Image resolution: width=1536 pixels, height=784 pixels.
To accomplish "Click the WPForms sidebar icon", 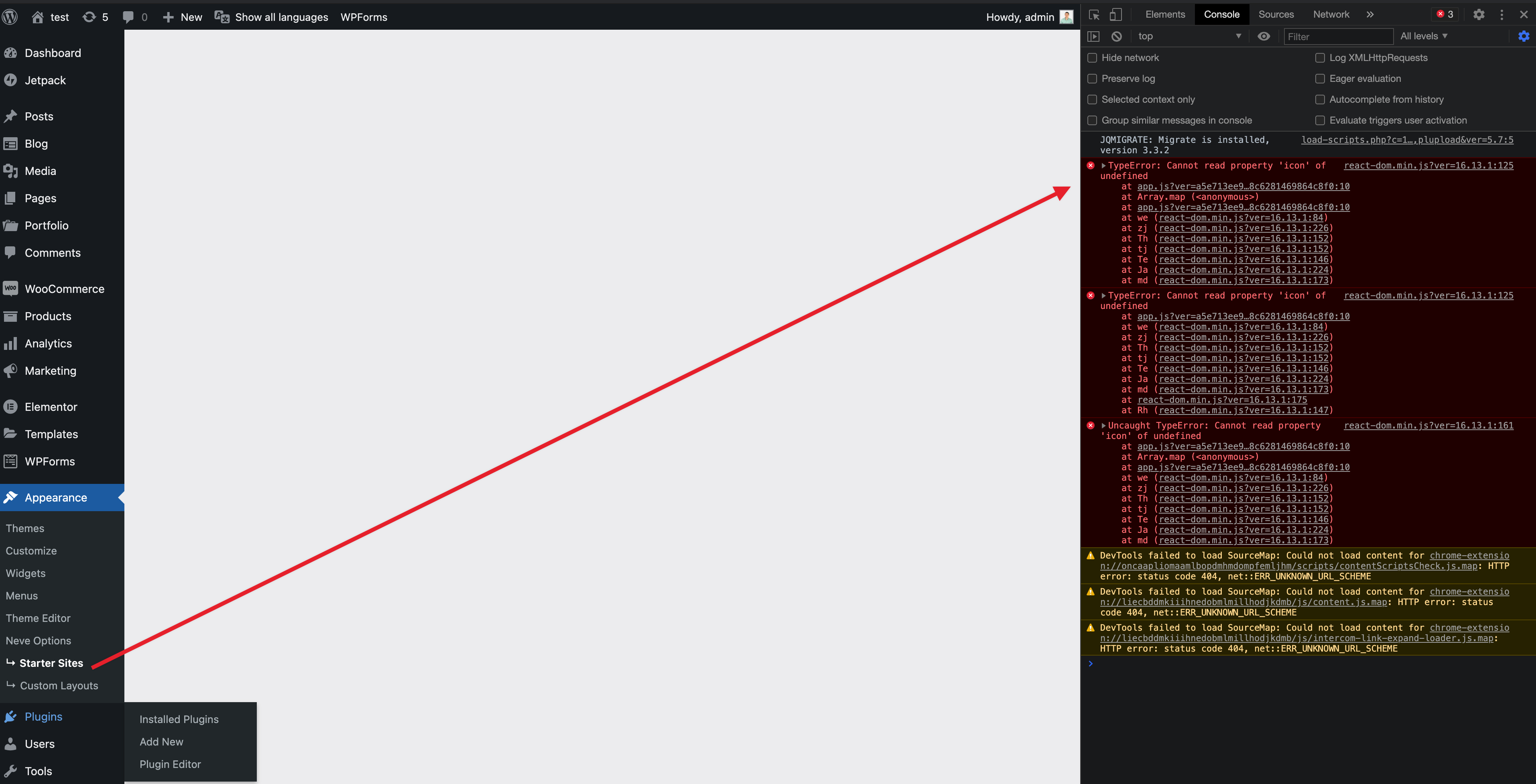I will coord(11,461).
